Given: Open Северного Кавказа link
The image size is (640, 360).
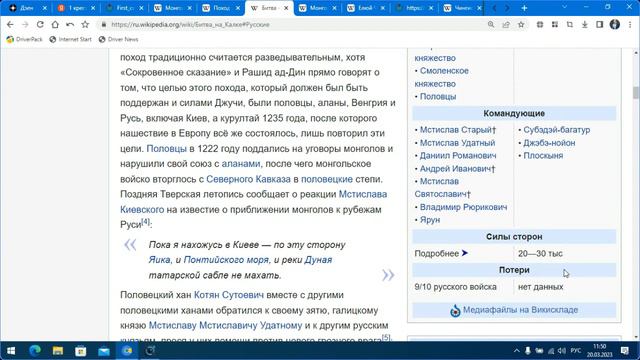Looking at the screenshot, I should [x=249, y=179].
